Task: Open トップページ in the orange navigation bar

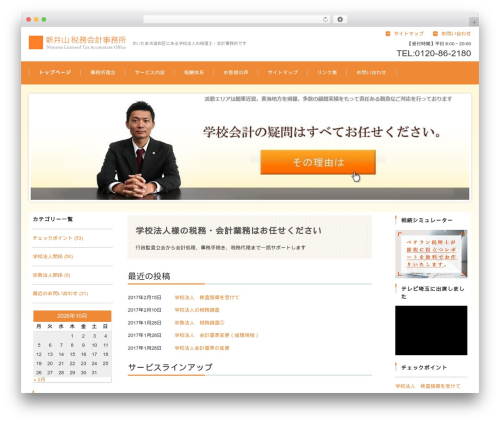Action: 55,72
